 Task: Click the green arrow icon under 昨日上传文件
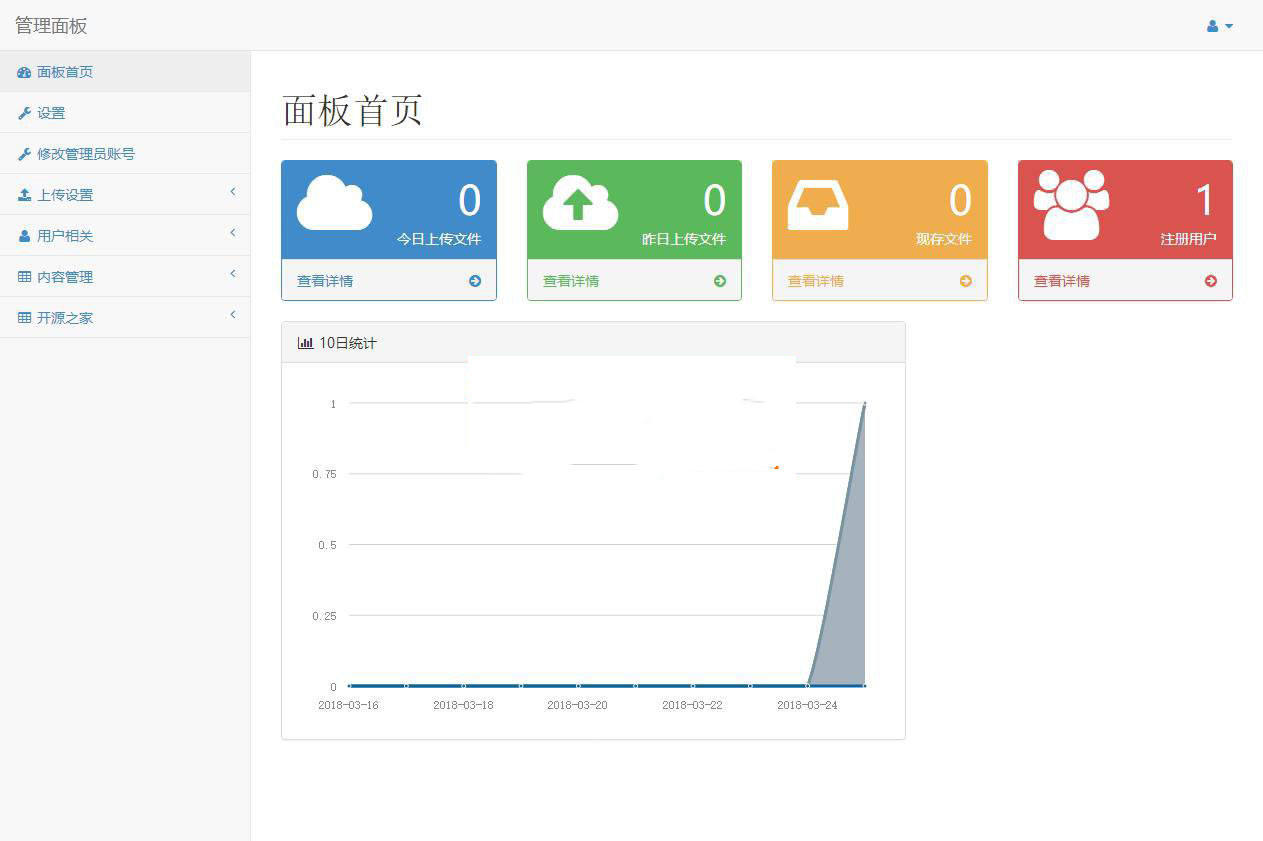pos(720,281)
